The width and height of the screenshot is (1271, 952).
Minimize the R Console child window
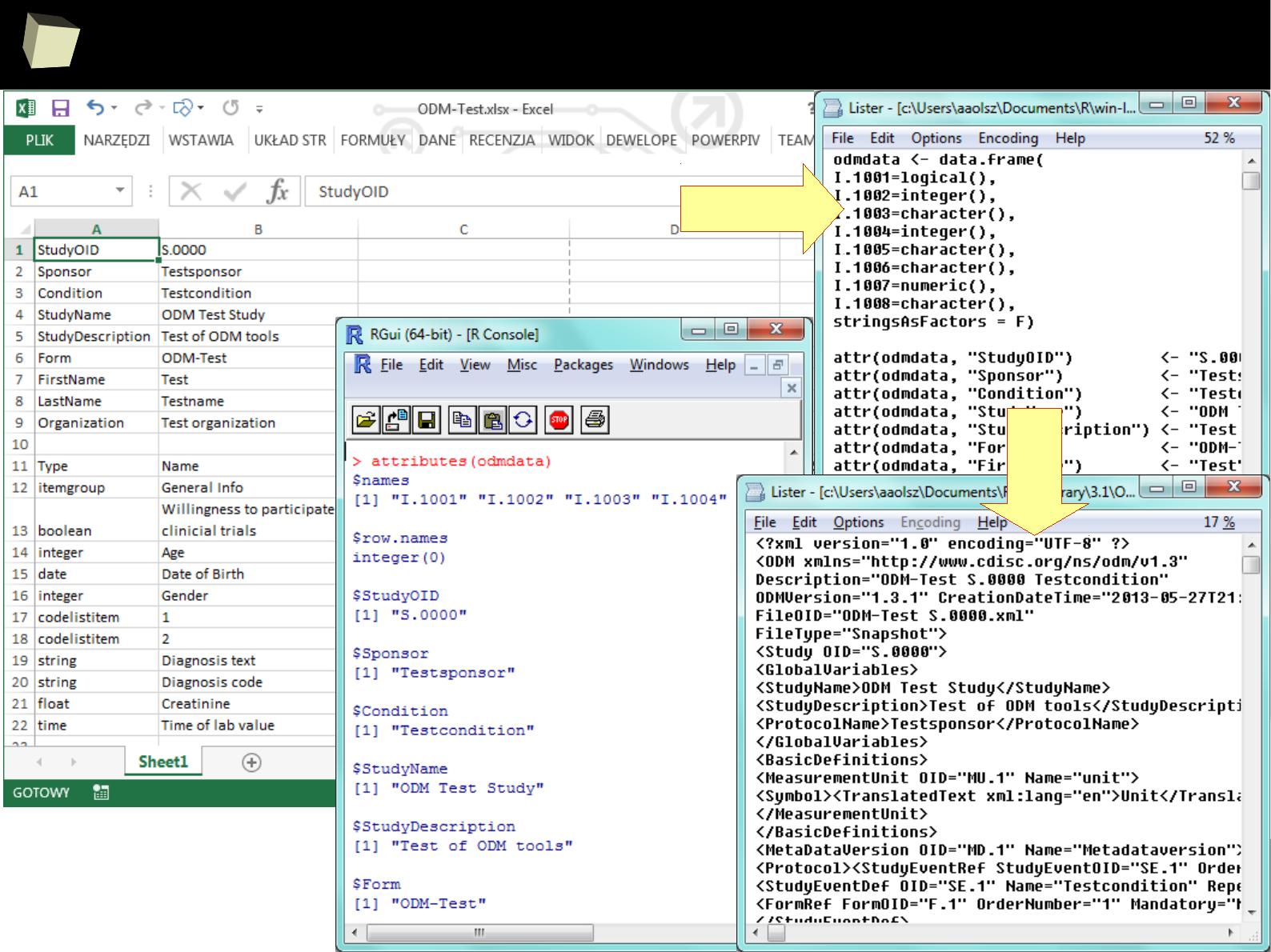(x=754, y=366)
